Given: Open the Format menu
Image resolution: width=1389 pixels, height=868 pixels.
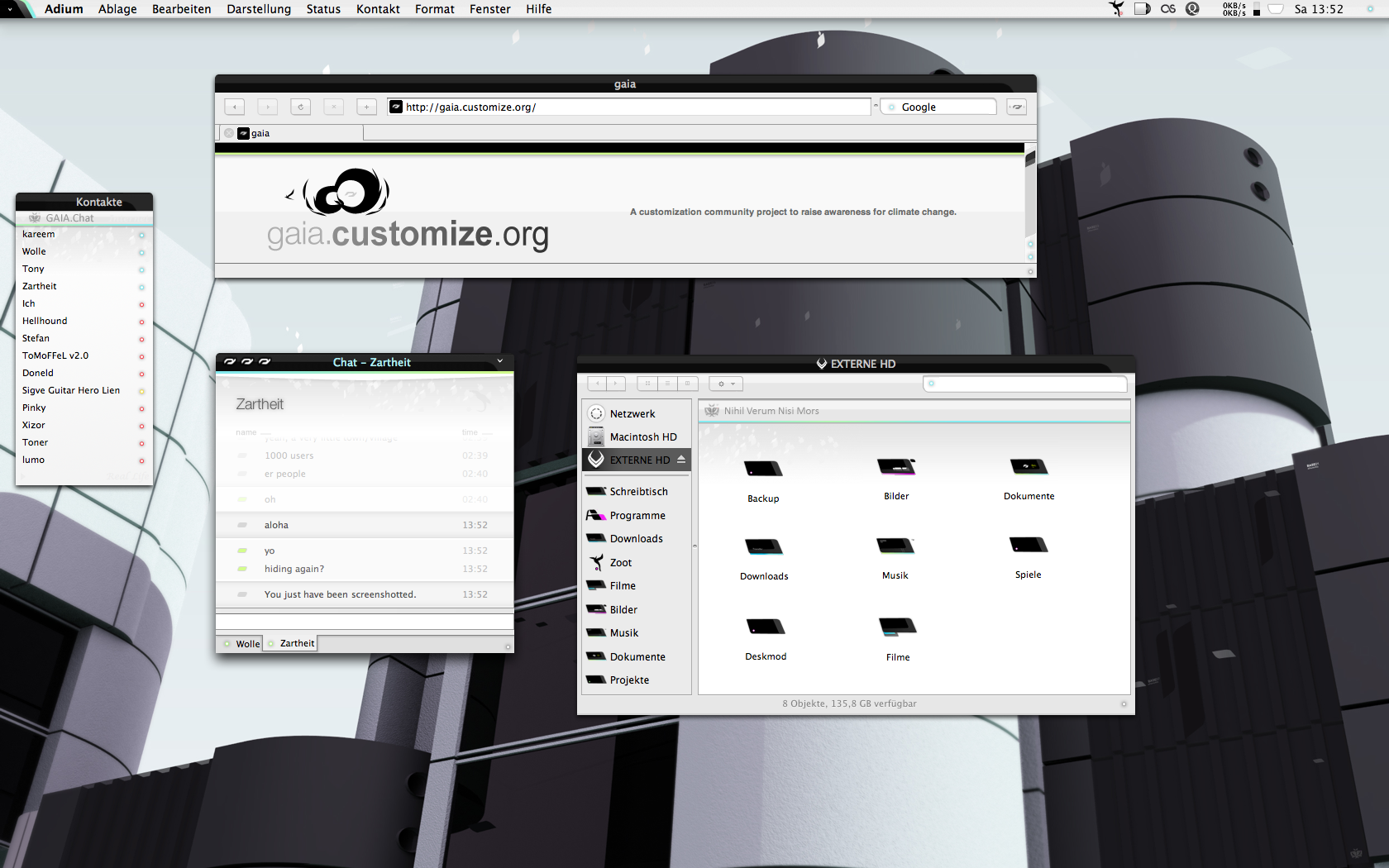Looking at the screenshot, I should coord(435,9).
